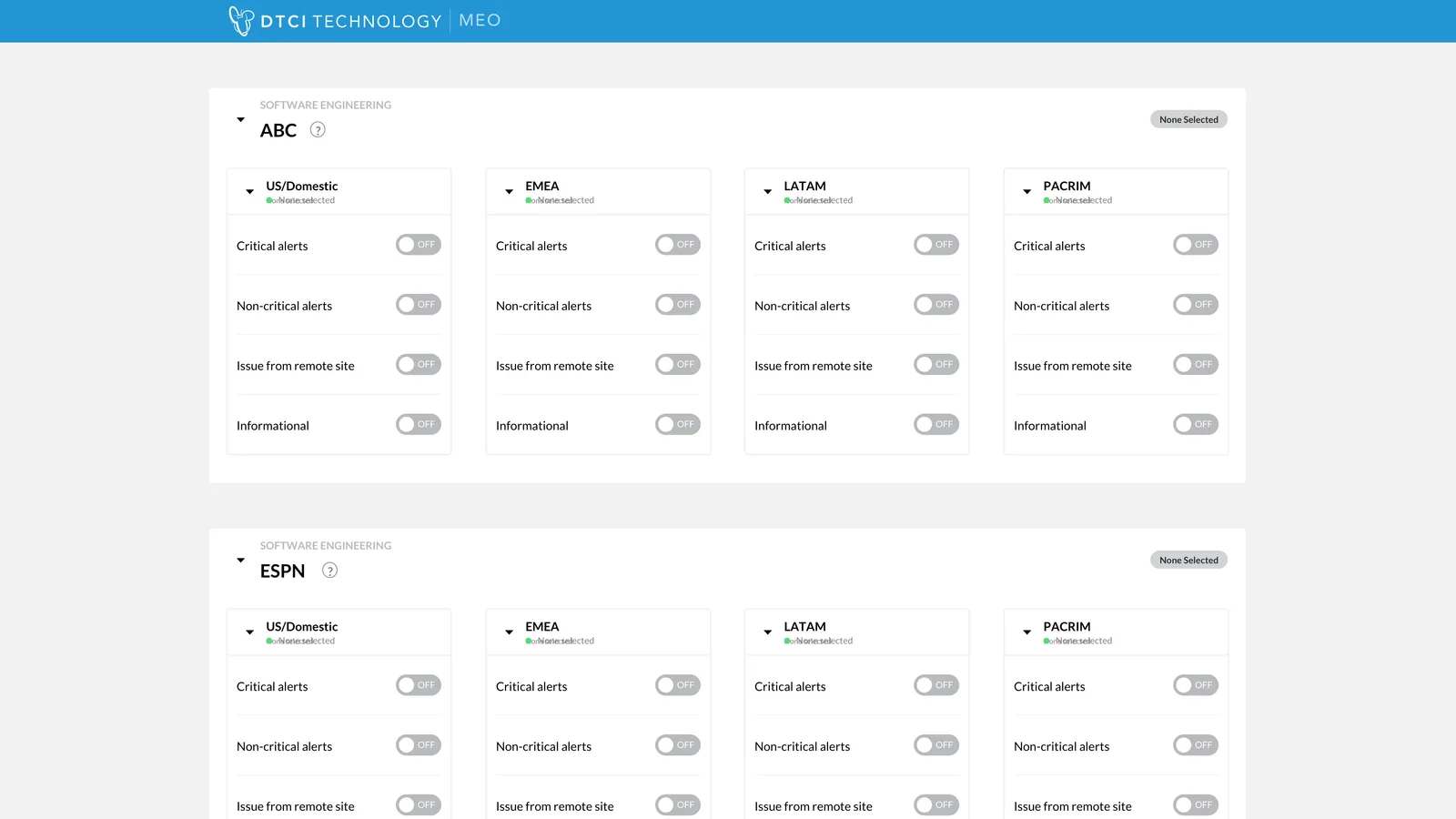1456x819 pixels.
Task: Select the ABC section title
Action: 278,130
